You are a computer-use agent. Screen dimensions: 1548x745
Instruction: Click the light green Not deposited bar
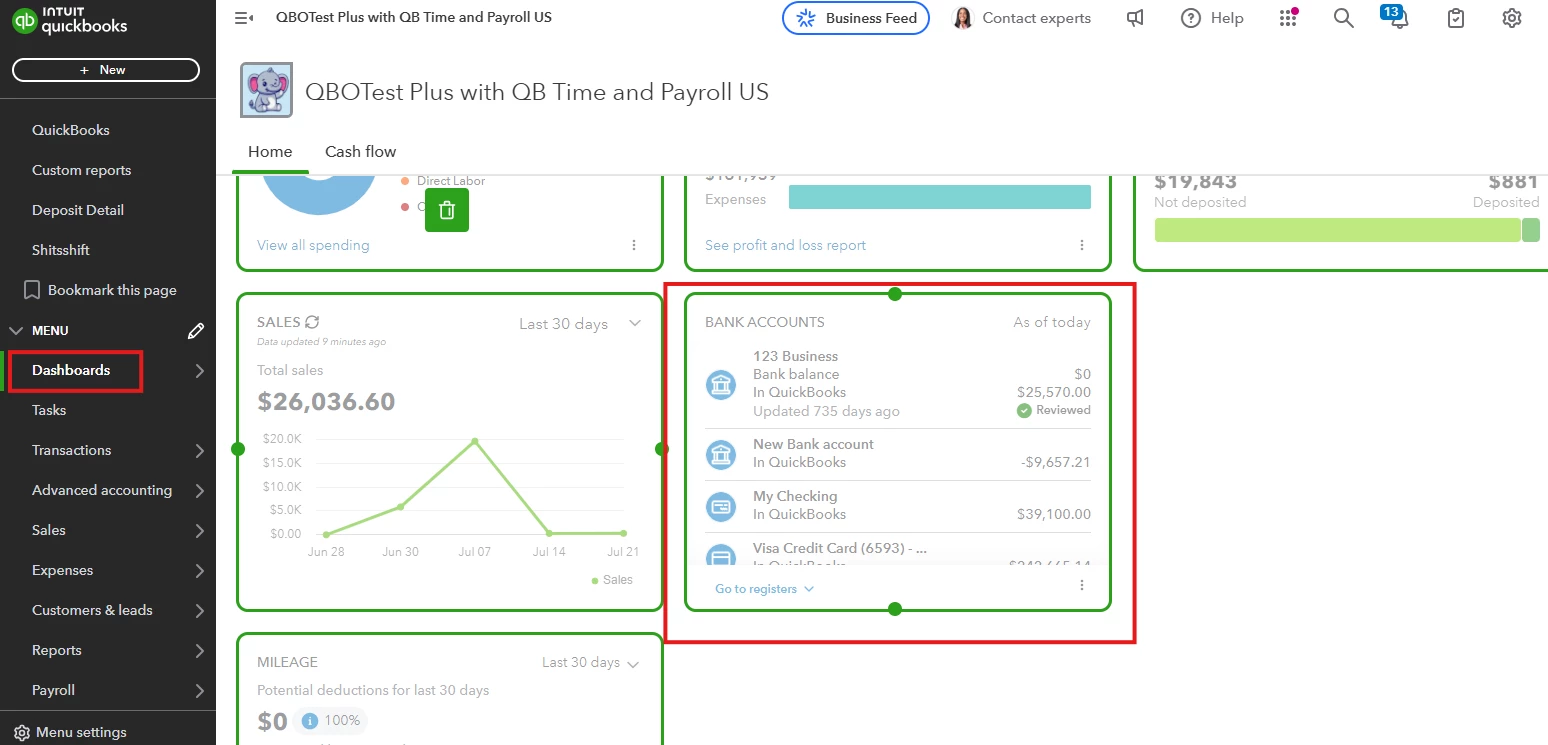tap(1337, 230)
